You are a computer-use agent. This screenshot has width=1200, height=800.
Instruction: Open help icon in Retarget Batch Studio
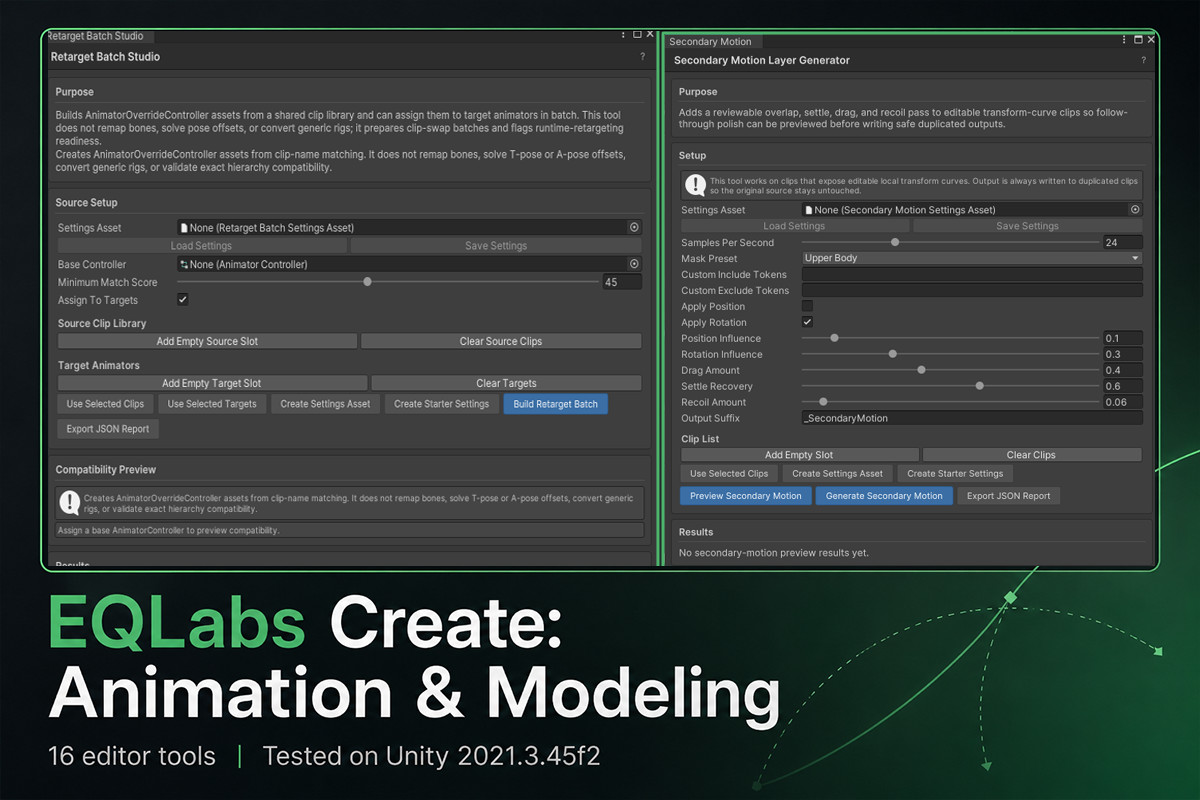click(x=642, y=57)
